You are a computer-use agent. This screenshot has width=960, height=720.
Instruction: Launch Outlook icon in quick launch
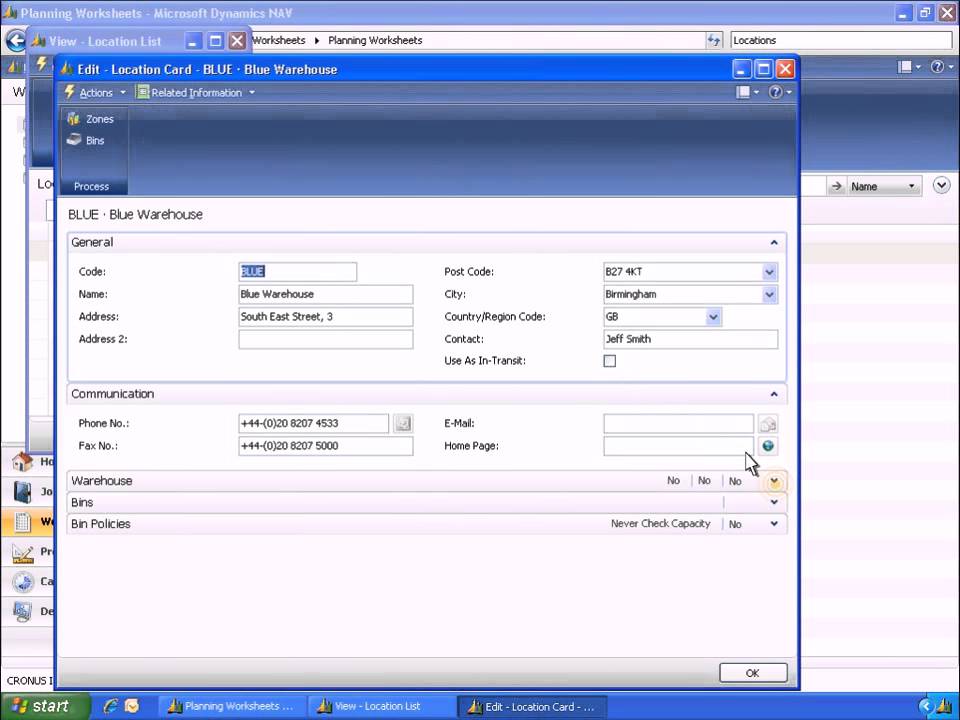[x=132, y=707]
